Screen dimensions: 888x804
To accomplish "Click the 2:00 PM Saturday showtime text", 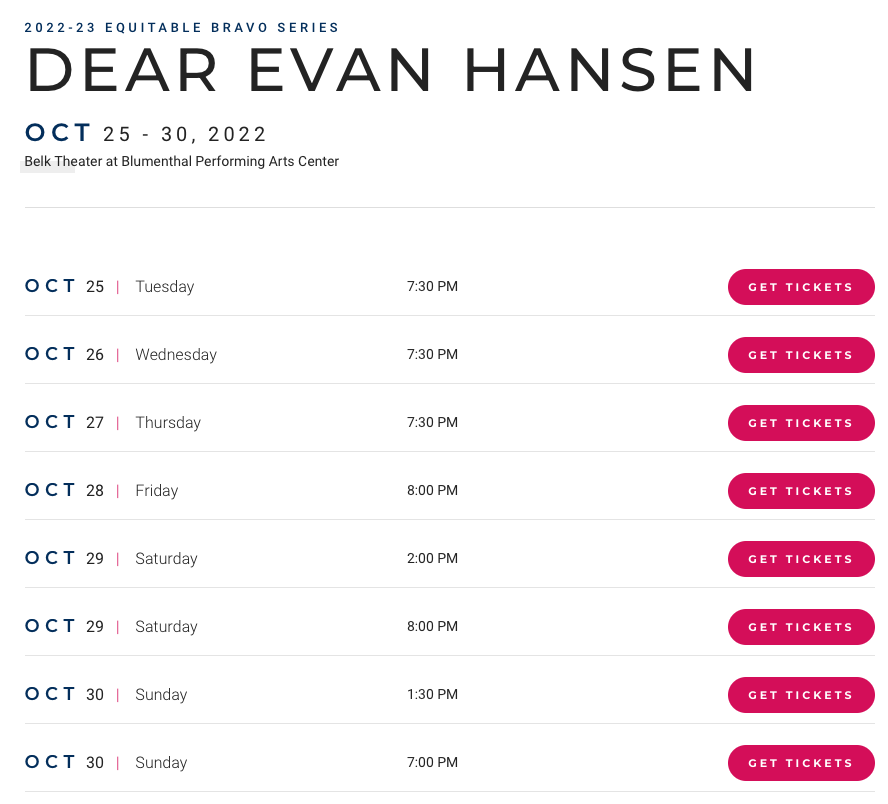I will point(432,559).
